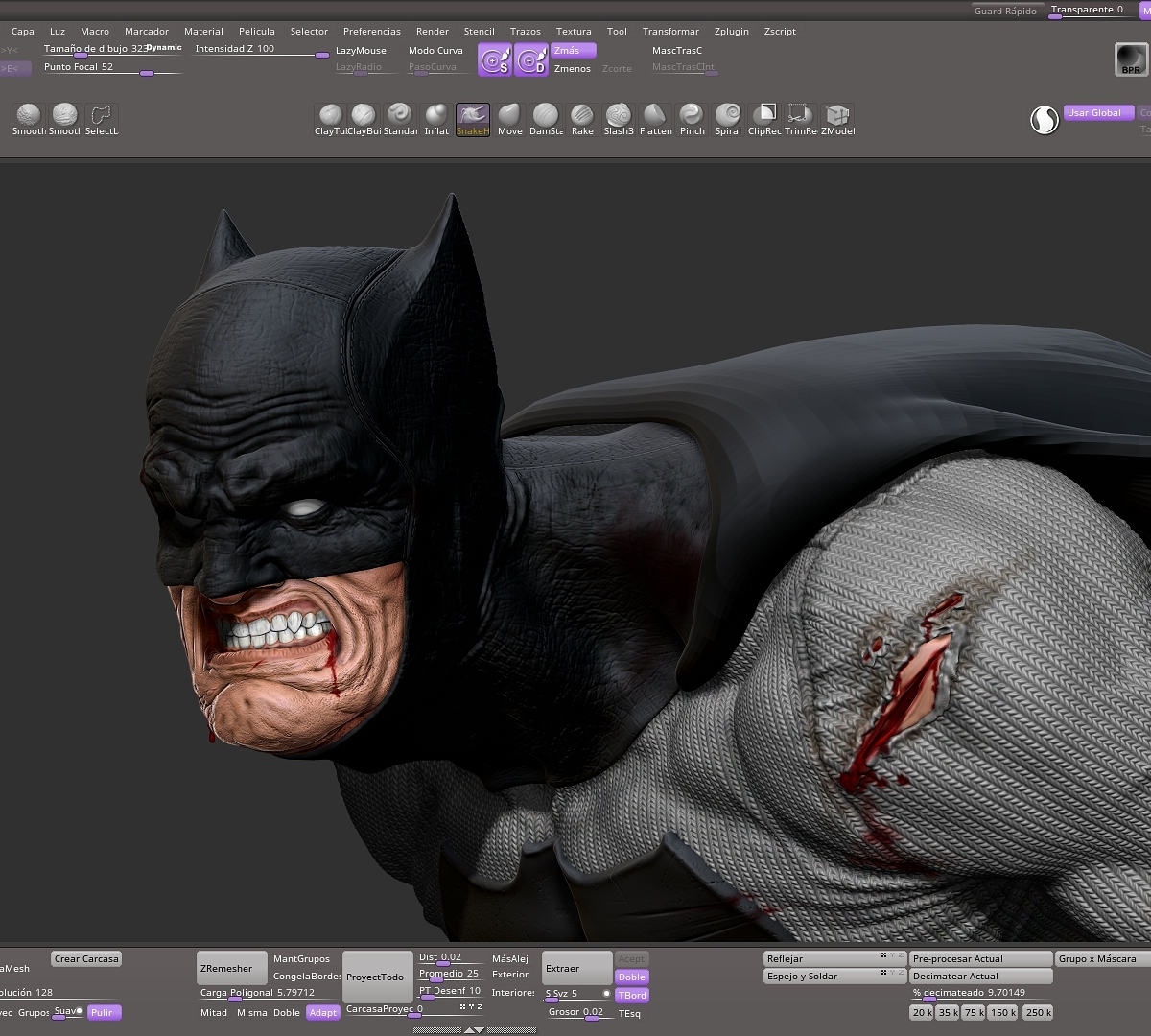Adjust the Transparente slider
The image size is (1151, 1036).
1092,11
